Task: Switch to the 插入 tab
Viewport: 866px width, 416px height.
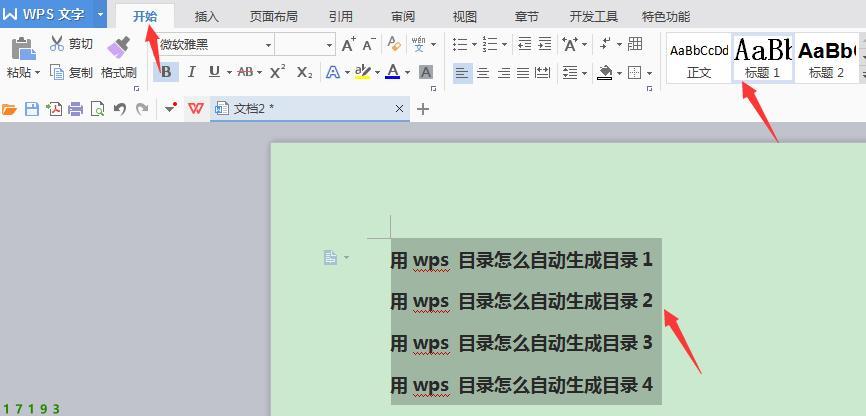Action: coord(207,17)
